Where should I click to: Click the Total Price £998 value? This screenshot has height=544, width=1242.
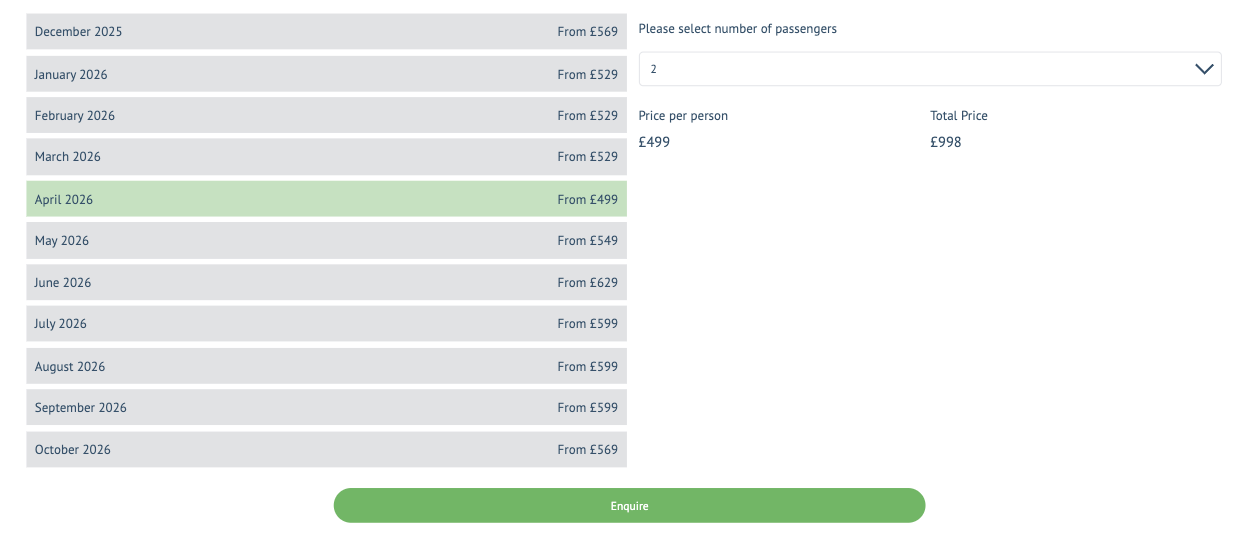[x=945, y=142]
